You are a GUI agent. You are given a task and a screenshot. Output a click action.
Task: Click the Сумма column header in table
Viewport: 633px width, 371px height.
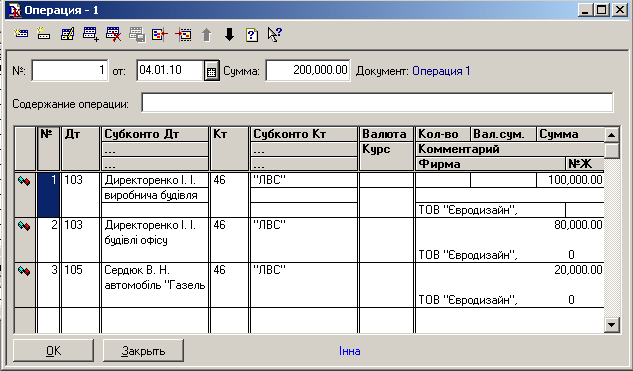point(570,134)
